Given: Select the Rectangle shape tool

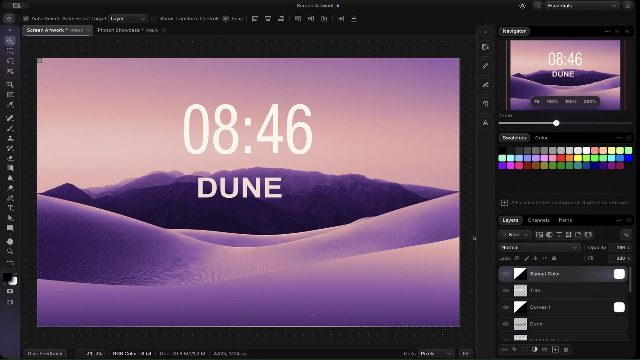Looking at the screenshot, I should (10, 228).
